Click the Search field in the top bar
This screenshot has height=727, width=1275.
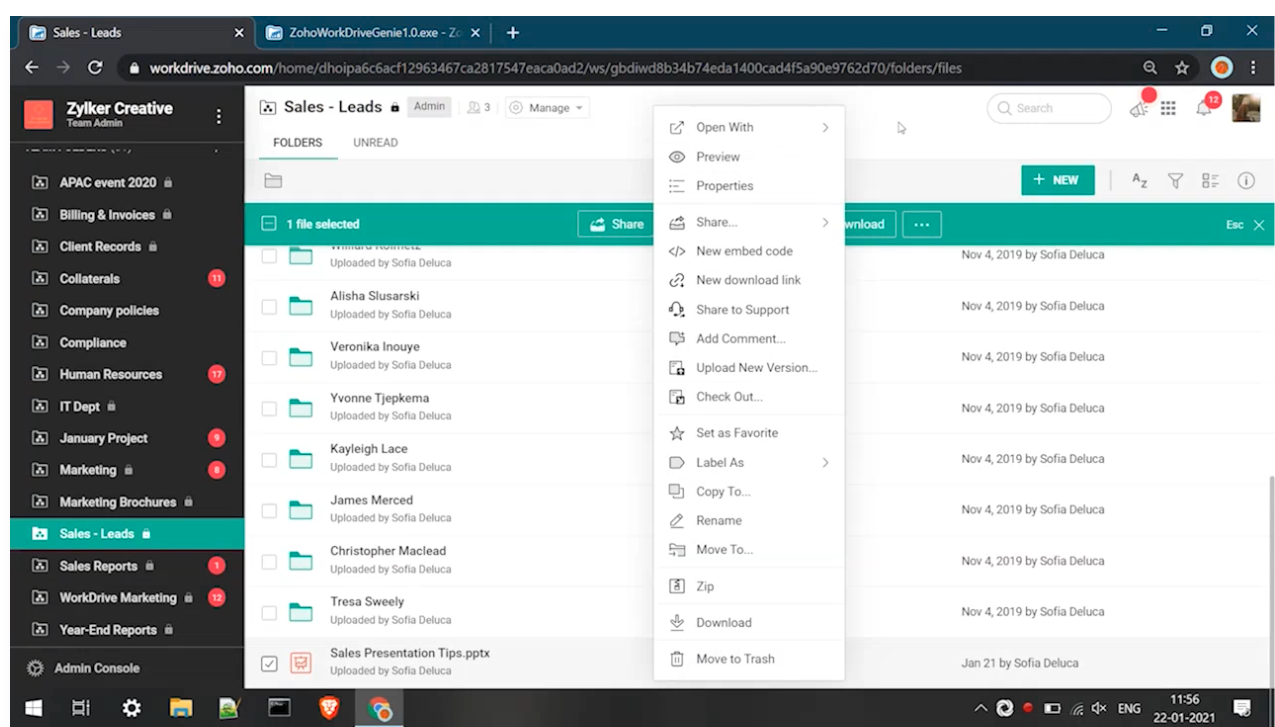click(1048, 107)
